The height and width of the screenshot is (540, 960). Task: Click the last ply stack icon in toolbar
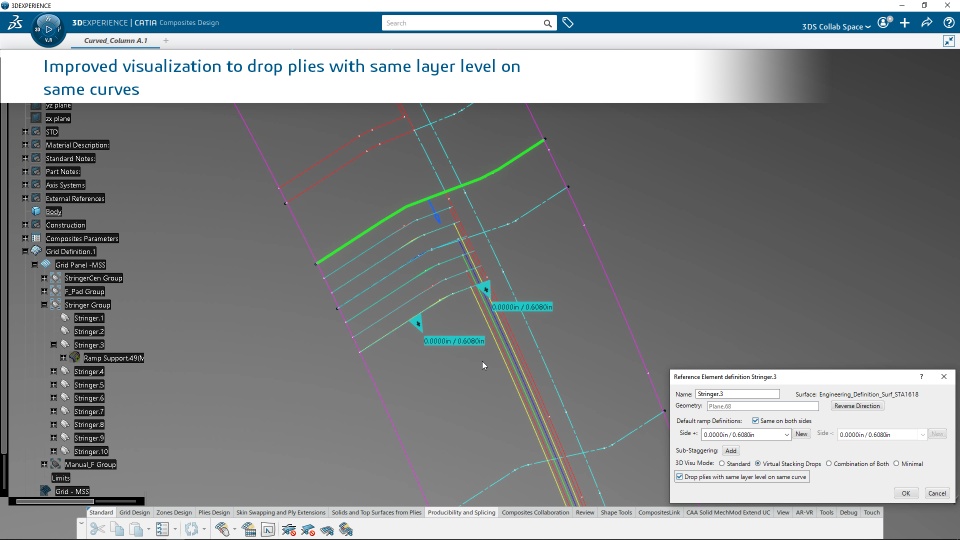tap(346, 530)
